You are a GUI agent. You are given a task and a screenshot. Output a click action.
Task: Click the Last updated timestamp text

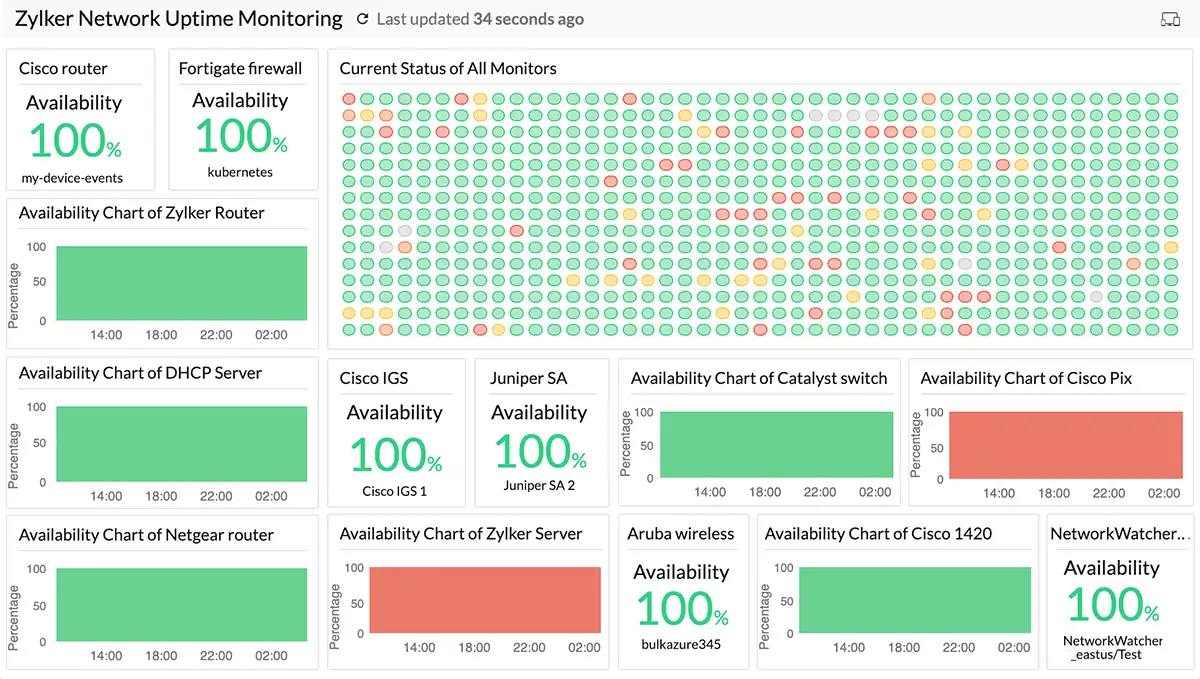tap(480, 19)
